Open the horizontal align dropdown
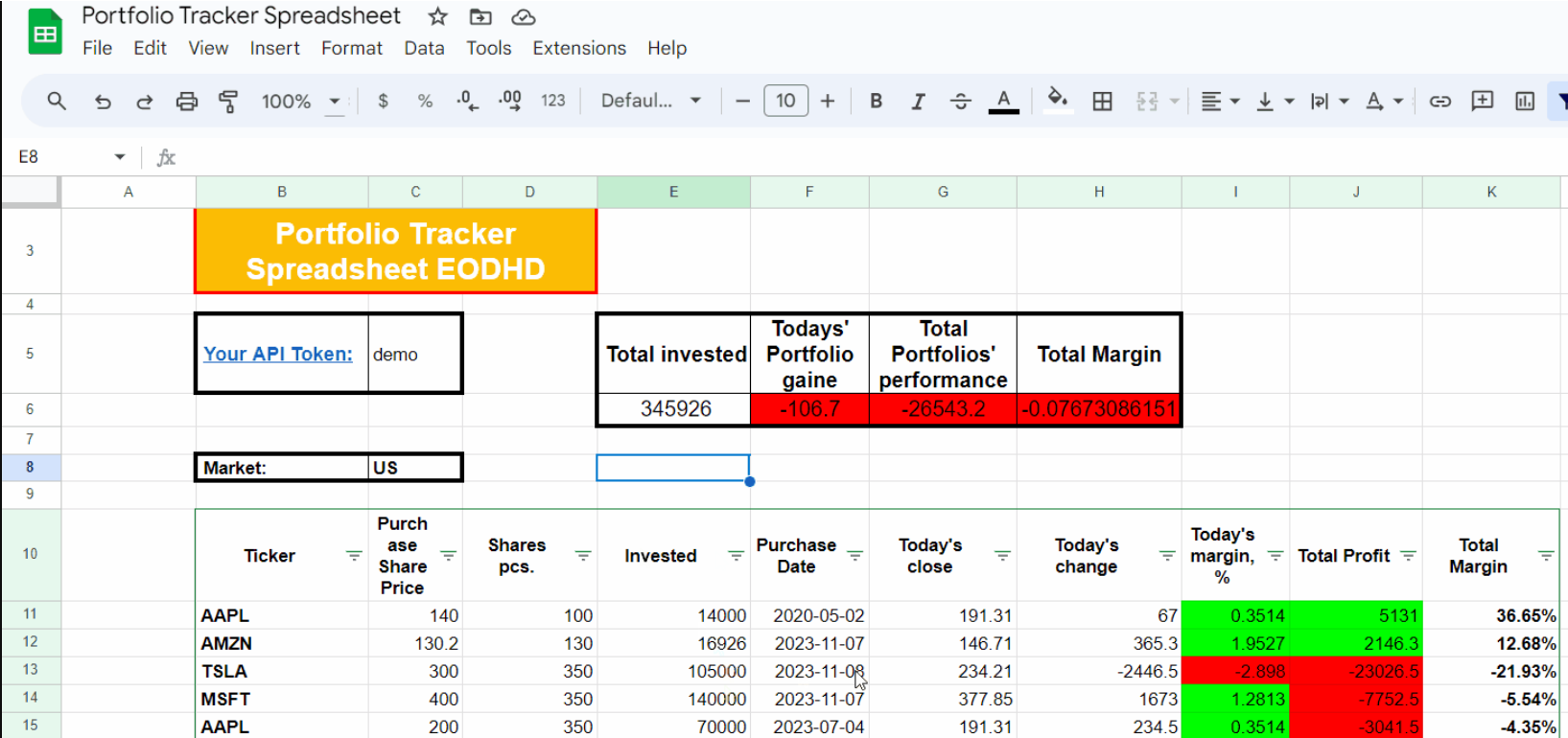Viewport: 1568px width, 738px height. (1221, 101)
